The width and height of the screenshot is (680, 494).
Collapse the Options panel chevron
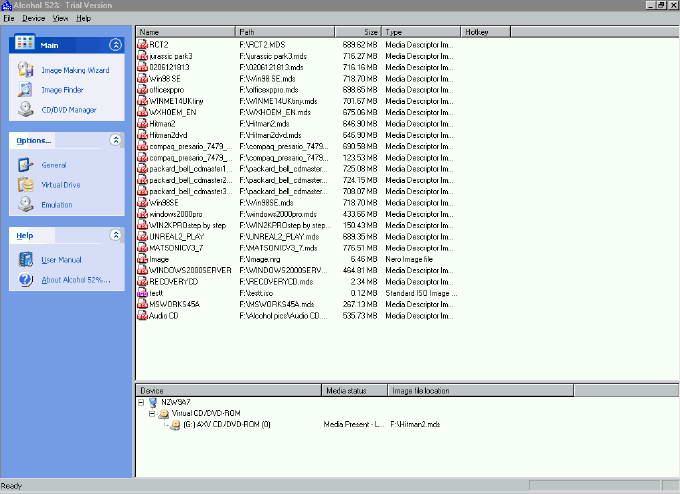(x=115, y=140)
